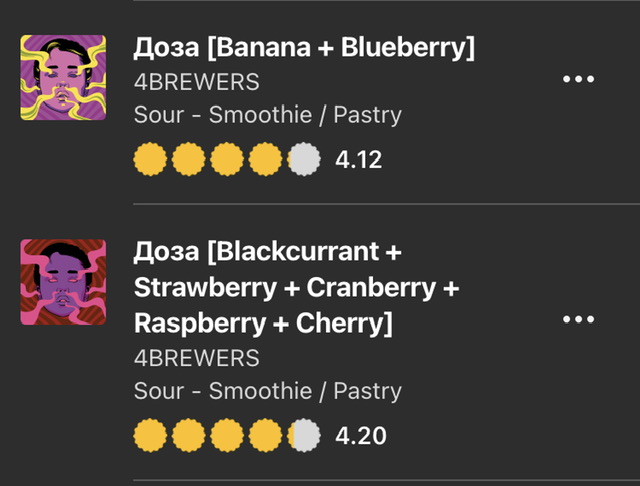Screen dimensions: 640x486
Task: Open the Blackcurrant beer label artwork
Action: 63,282
